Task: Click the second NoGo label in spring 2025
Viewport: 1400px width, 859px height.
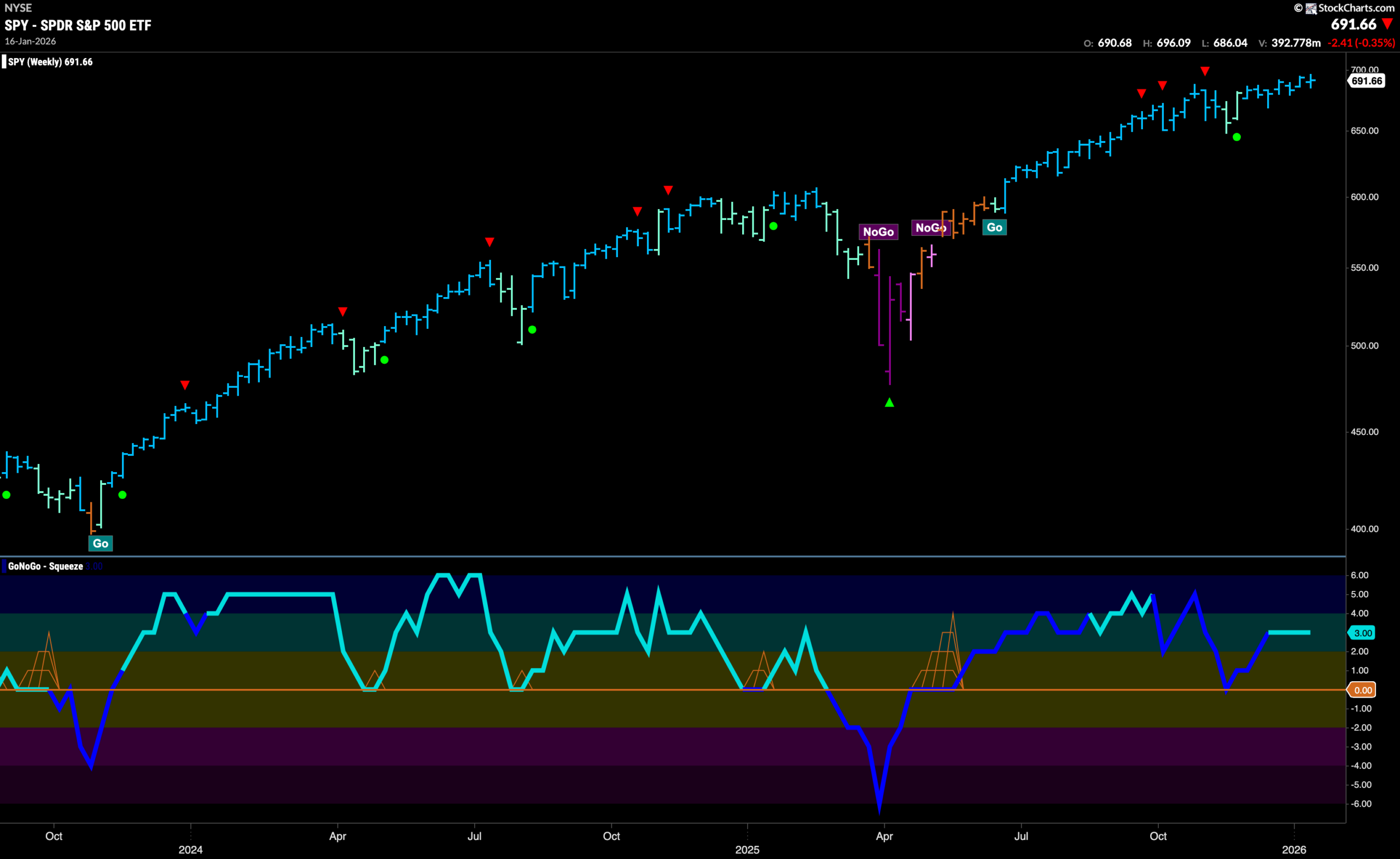Action: coord(930,228)
